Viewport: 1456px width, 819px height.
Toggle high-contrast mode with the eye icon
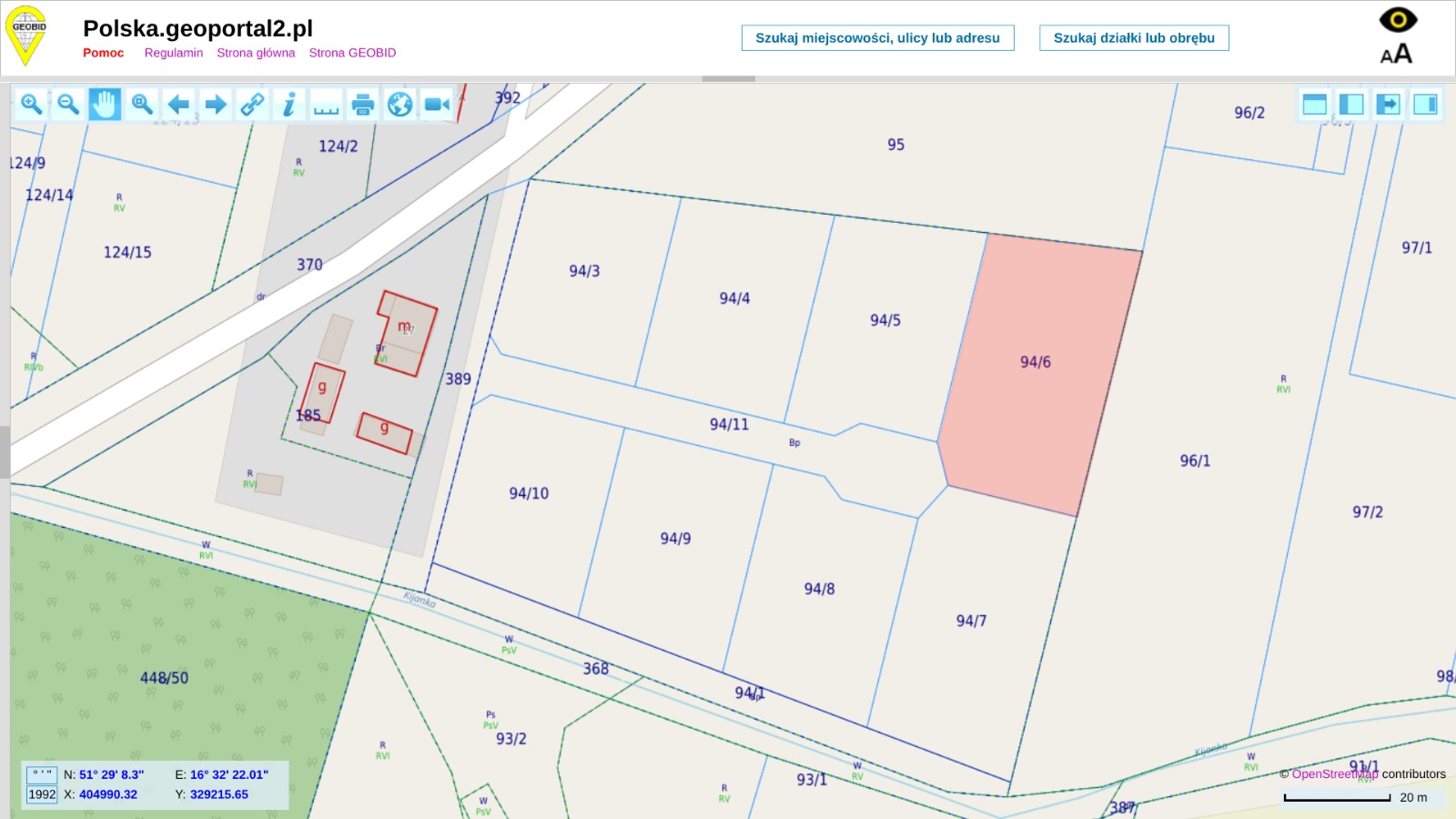tap(1397, 20)
